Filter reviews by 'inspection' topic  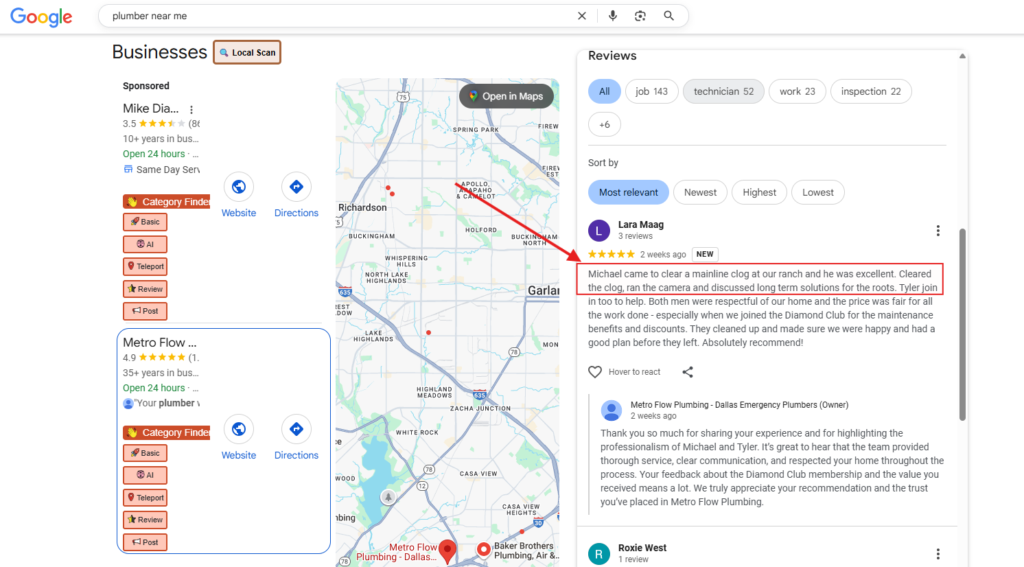tap(870, 91)
